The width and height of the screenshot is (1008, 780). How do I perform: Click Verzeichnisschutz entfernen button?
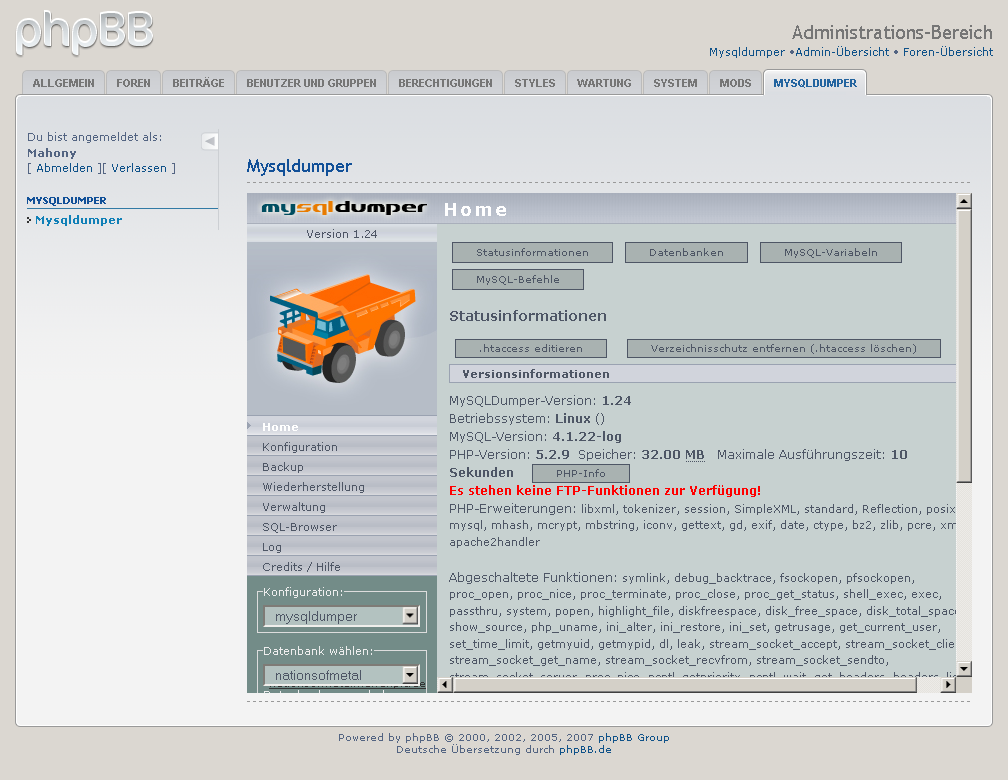pyautogui.click(x=784, y=348)
